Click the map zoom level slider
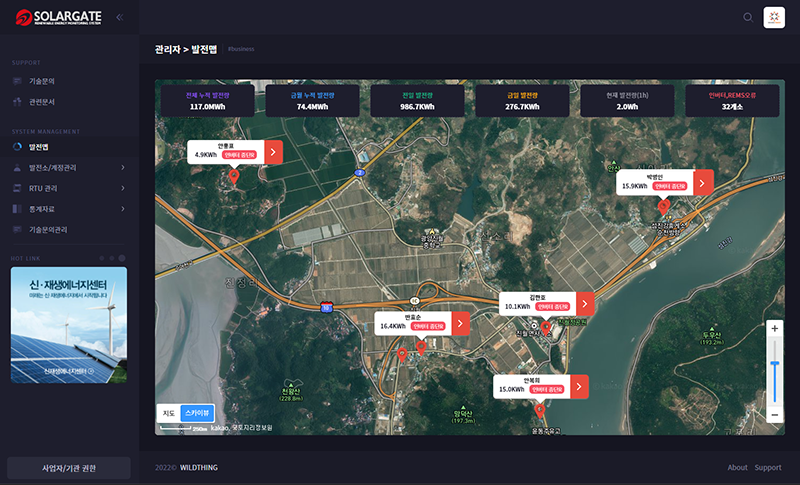This screenshot has width=800, height=485. tap(774, 370)
